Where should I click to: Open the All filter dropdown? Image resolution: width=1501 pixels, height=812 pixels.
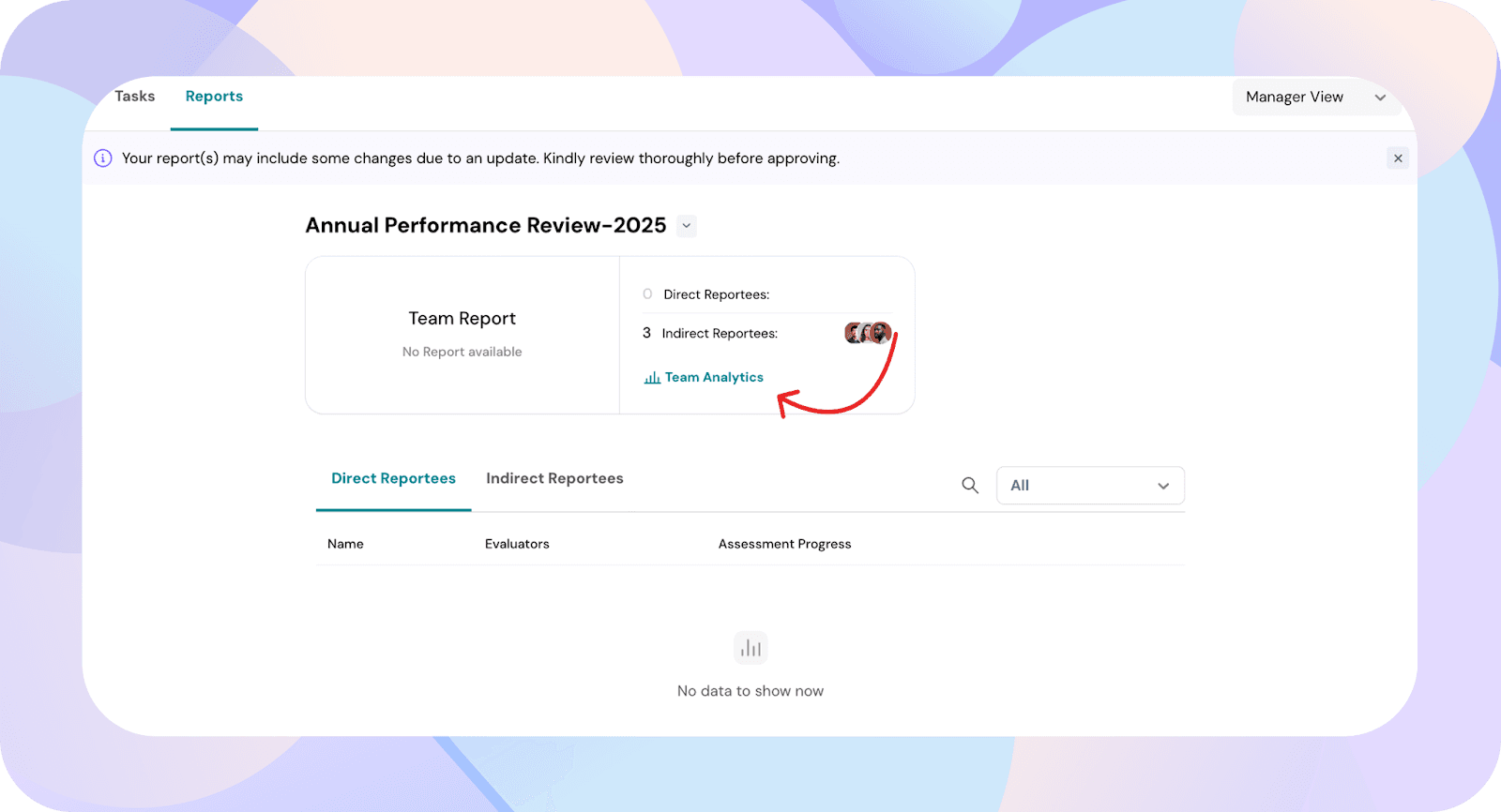[x=1089, y=486]
